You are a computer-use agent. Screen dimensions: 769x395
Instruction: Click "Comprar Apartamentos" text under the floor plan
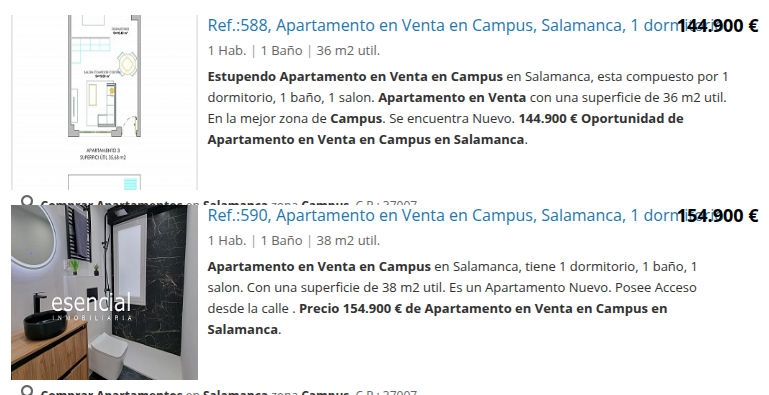click(x=111, y=203)
